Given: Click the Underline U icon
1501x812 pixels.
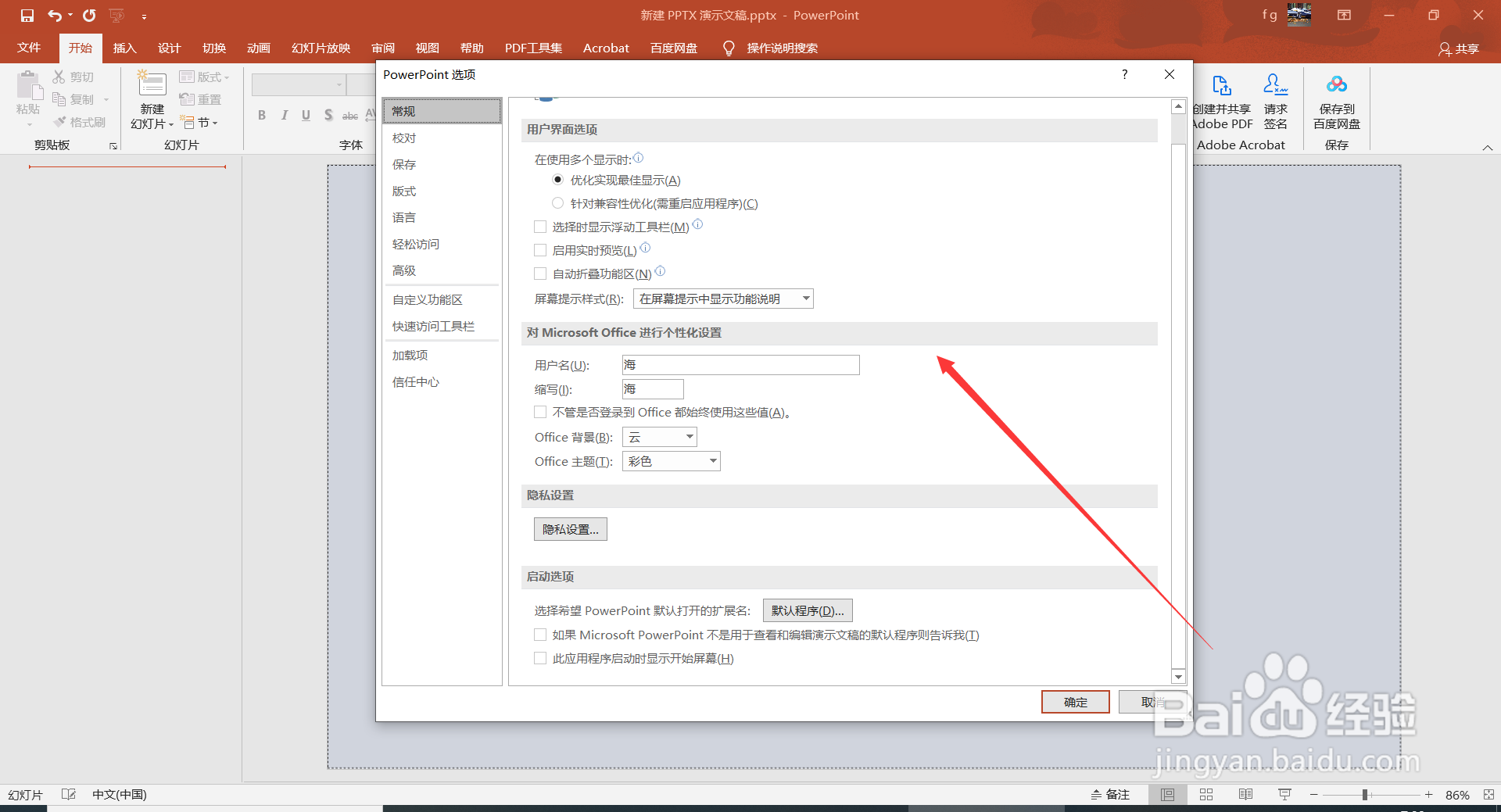Looking at the screenshot, I should coord(306,116).
